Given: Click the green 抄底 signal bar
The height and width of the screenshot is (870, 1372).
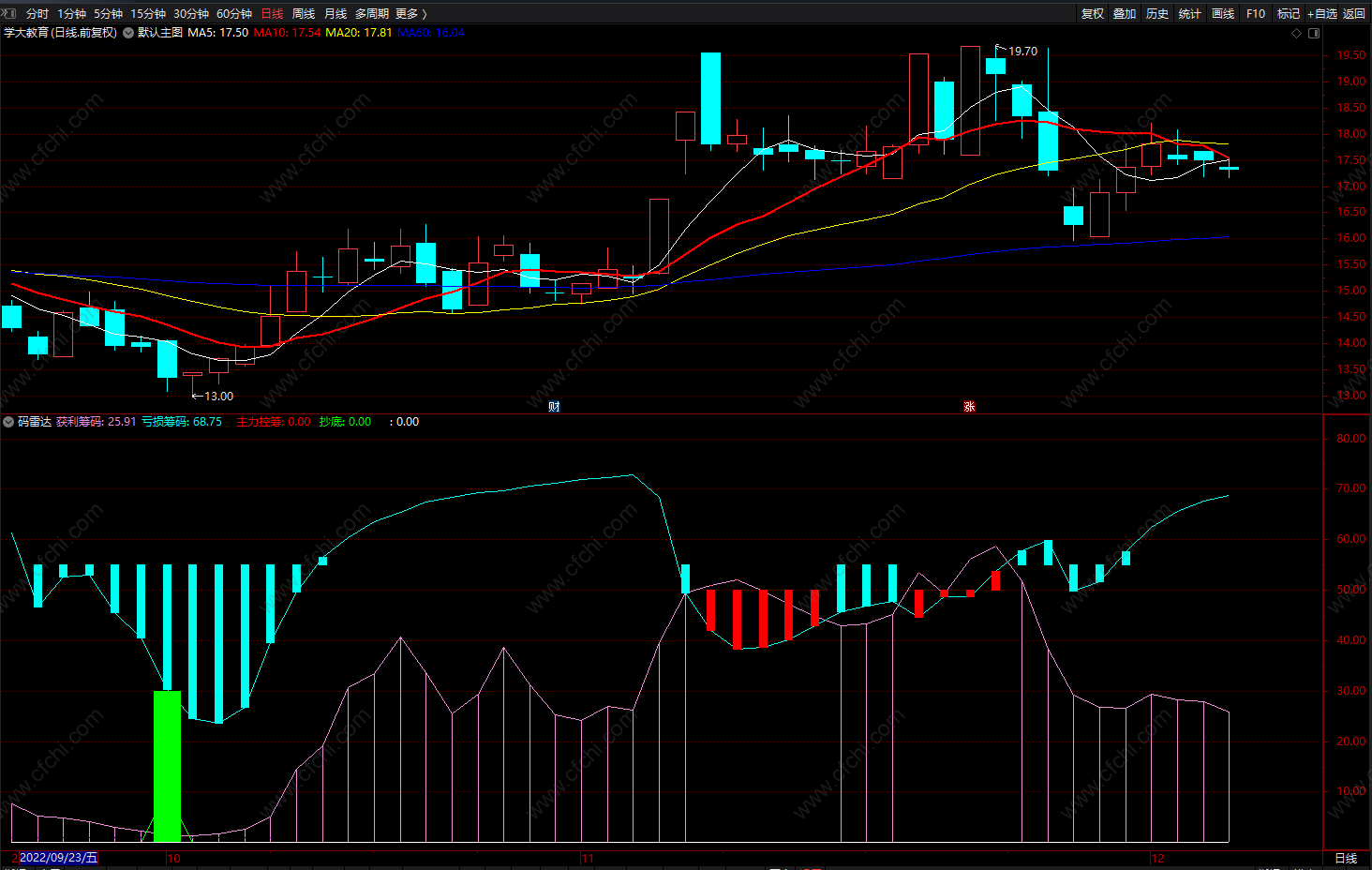Looking at the screenshot, I should click(167, 766).
